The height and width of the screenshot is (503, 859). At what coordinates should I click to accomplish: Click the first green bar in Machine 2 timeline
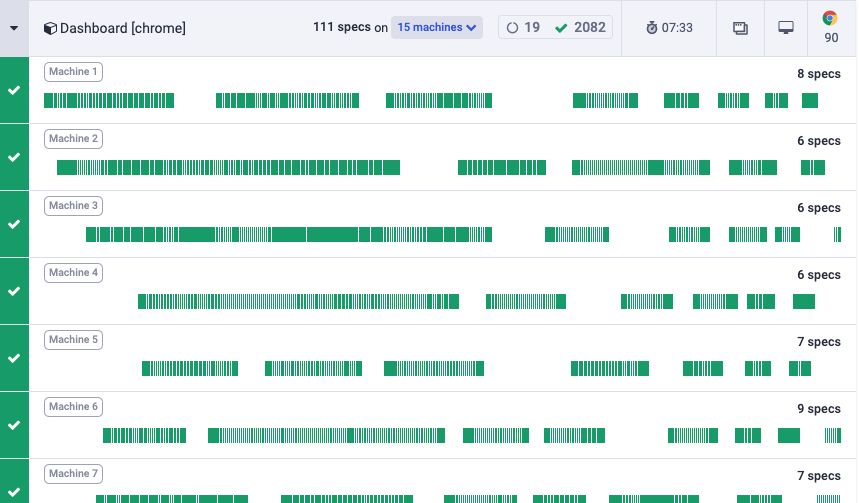click(x=66, y=168)
